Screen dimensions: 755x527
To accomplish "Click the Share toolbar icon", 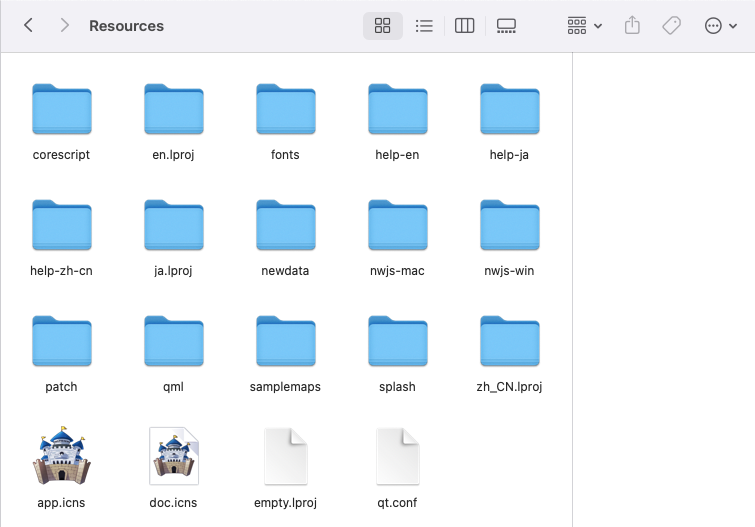I will point(632,26).
